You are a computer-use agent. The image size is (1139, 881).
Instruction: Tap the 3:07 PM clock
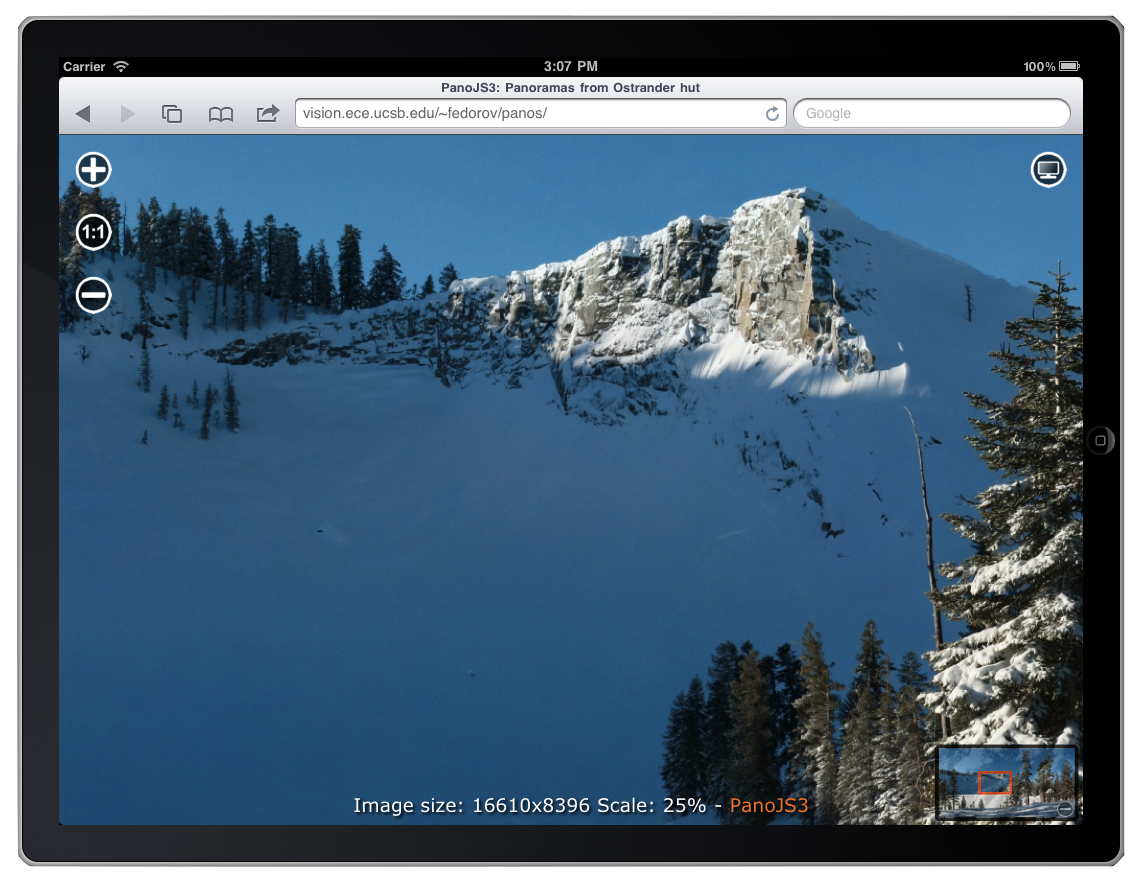571,66
